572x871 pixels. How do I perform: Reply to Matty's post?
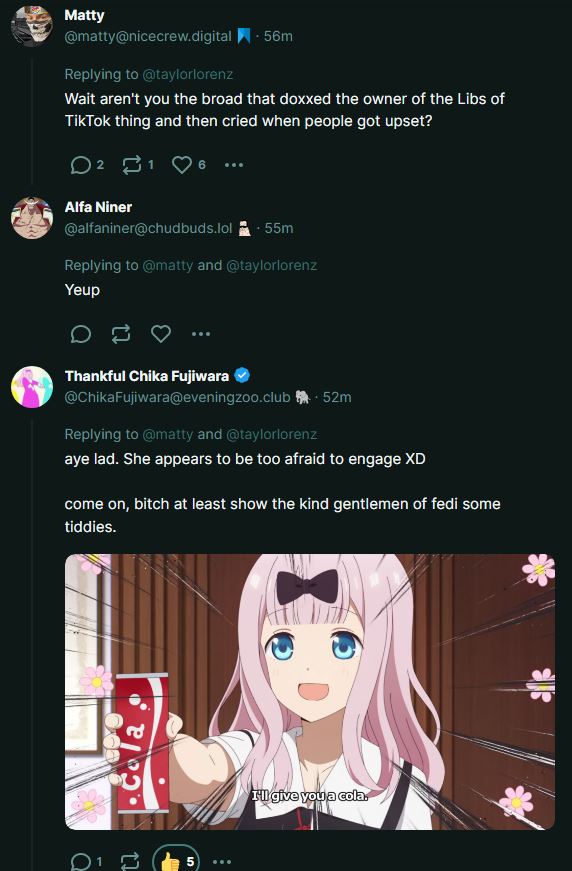click(81, 165)
